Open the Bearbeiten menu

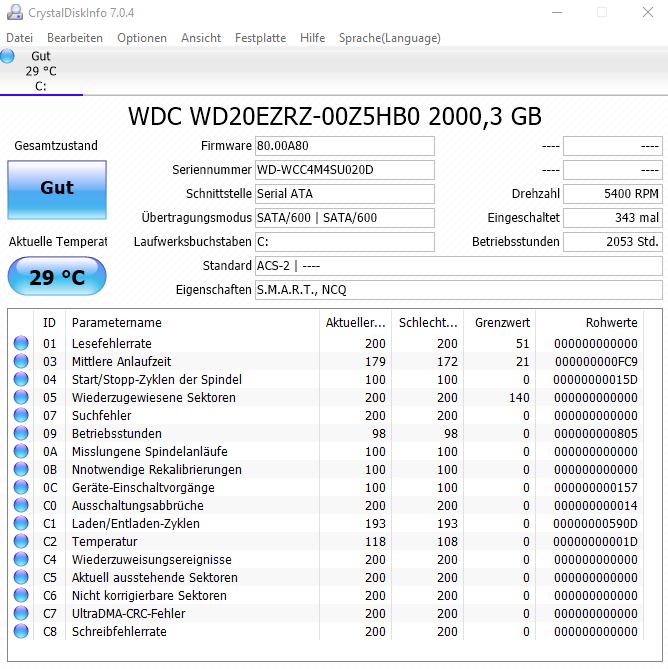[75, 38]
